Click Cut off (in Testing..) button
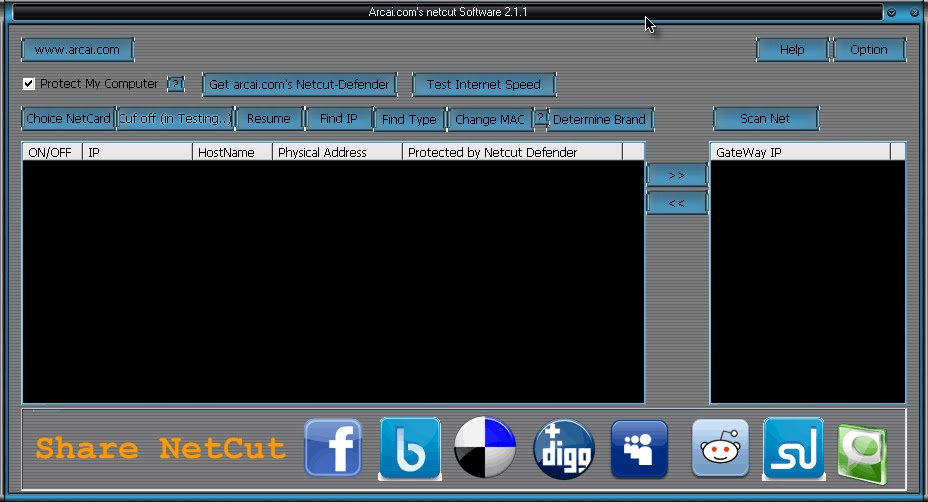Screen dimensions: 928x502 [176, 119]
